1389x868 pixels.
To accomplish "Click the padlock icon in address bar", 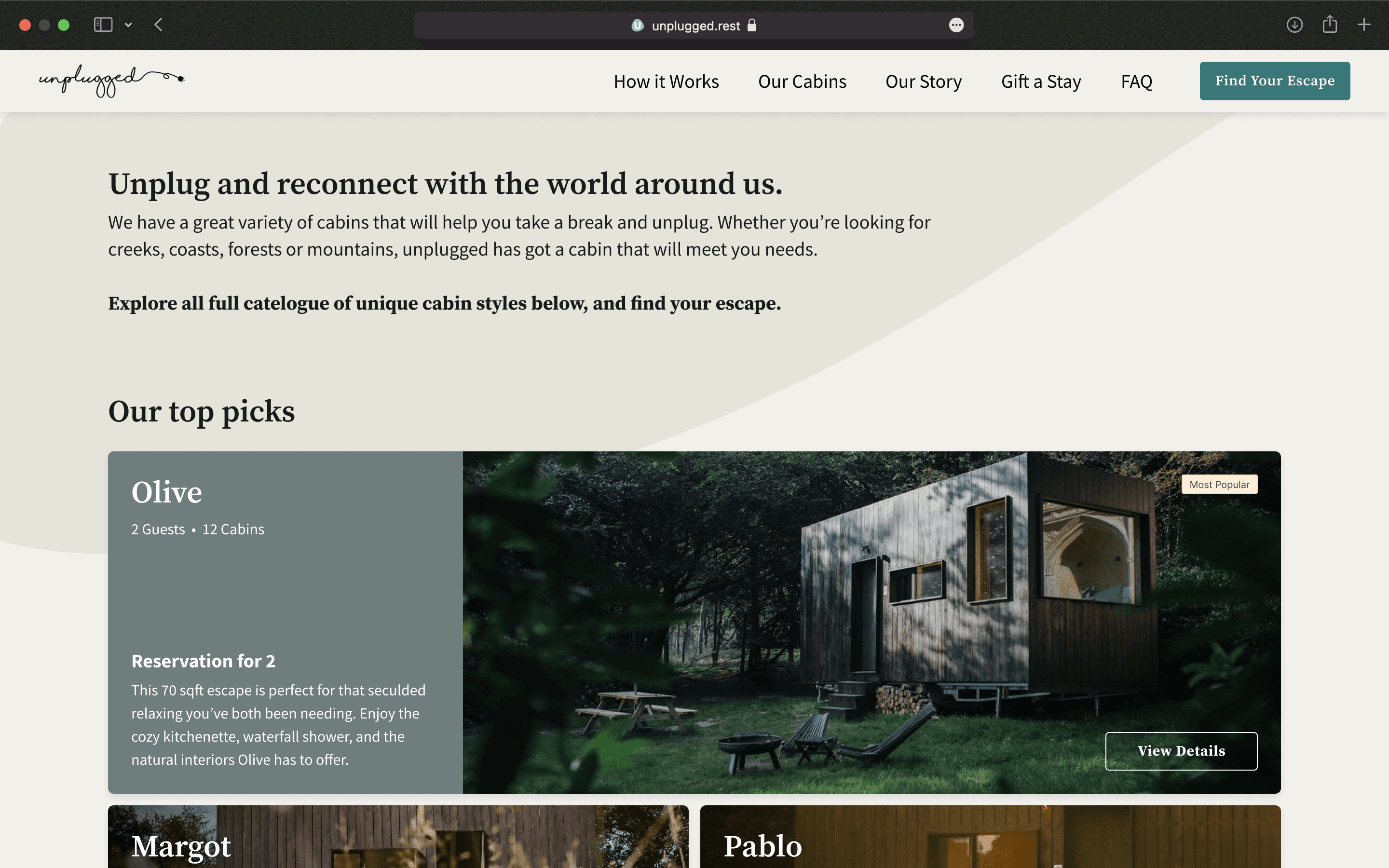I will point(752,25).
